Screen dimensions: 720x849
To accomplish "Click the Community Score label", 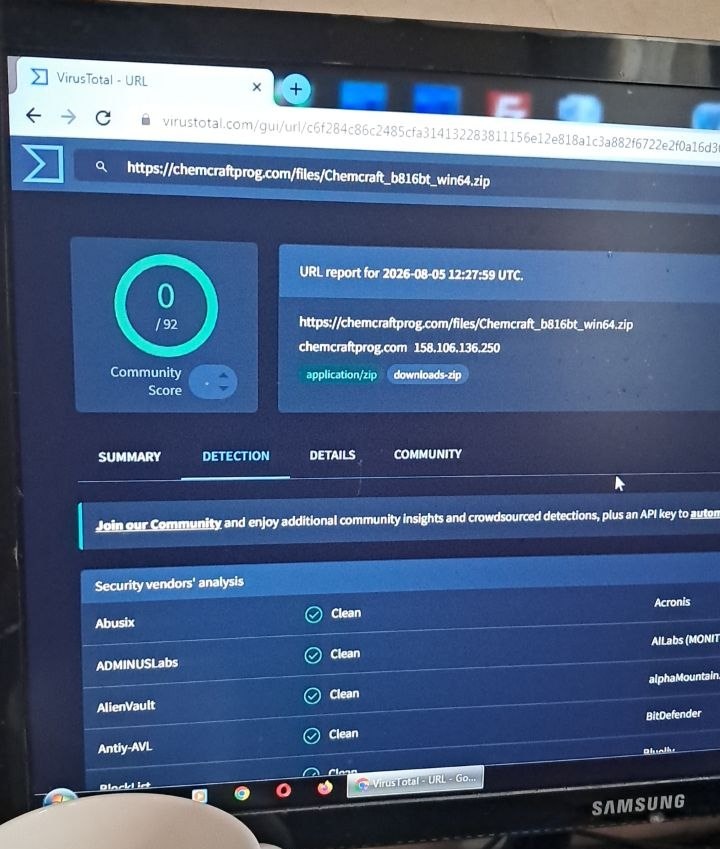I will (146, 381).
